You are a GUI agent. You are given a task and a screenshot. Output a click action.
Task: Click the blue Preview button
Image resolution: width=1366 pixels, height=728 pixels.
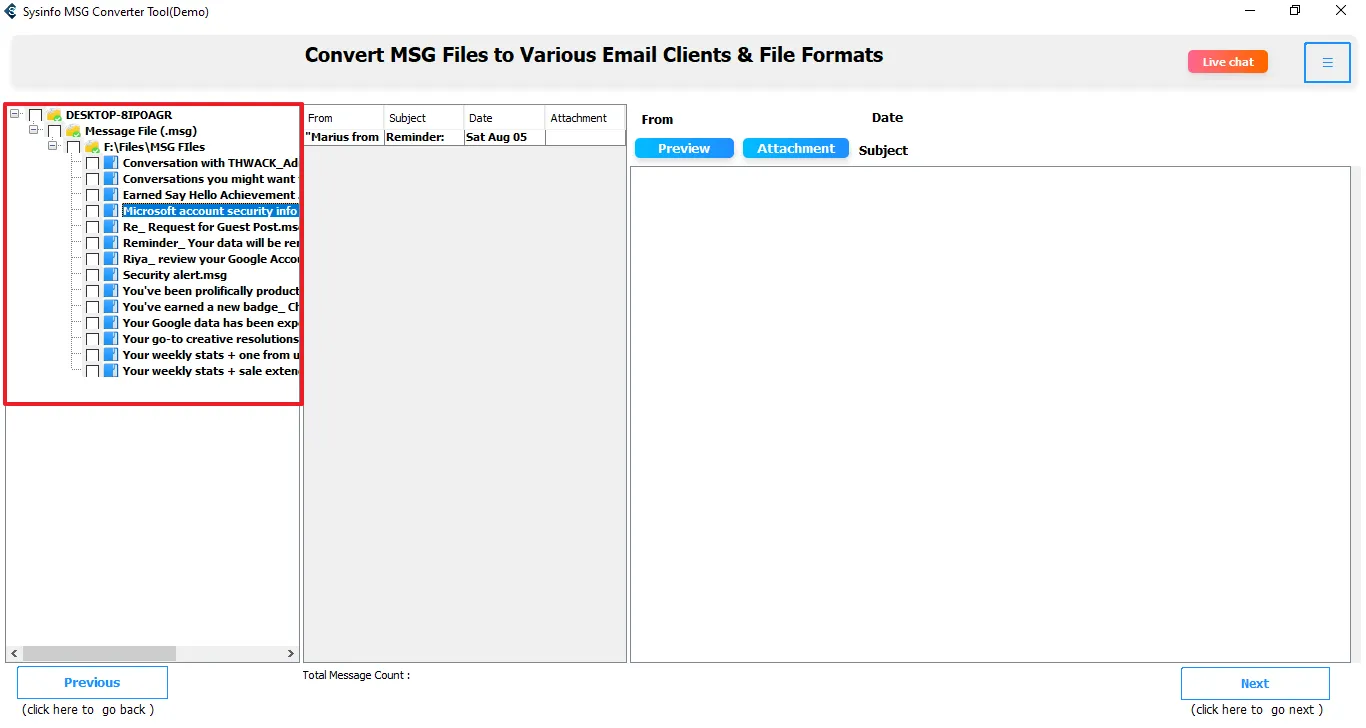coord(684,148)
